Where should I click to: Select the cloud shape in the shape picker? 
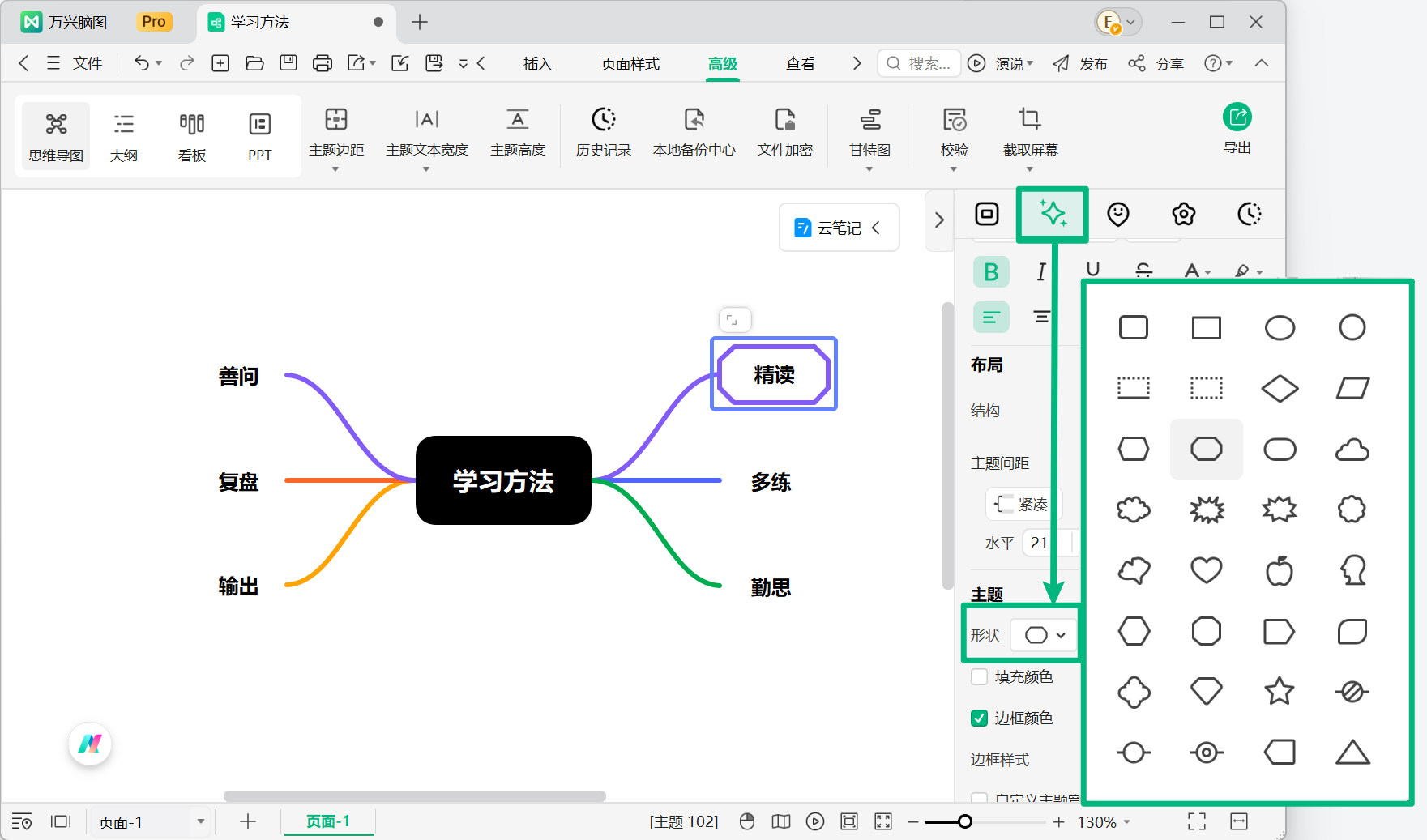[x=1352, y=450]
